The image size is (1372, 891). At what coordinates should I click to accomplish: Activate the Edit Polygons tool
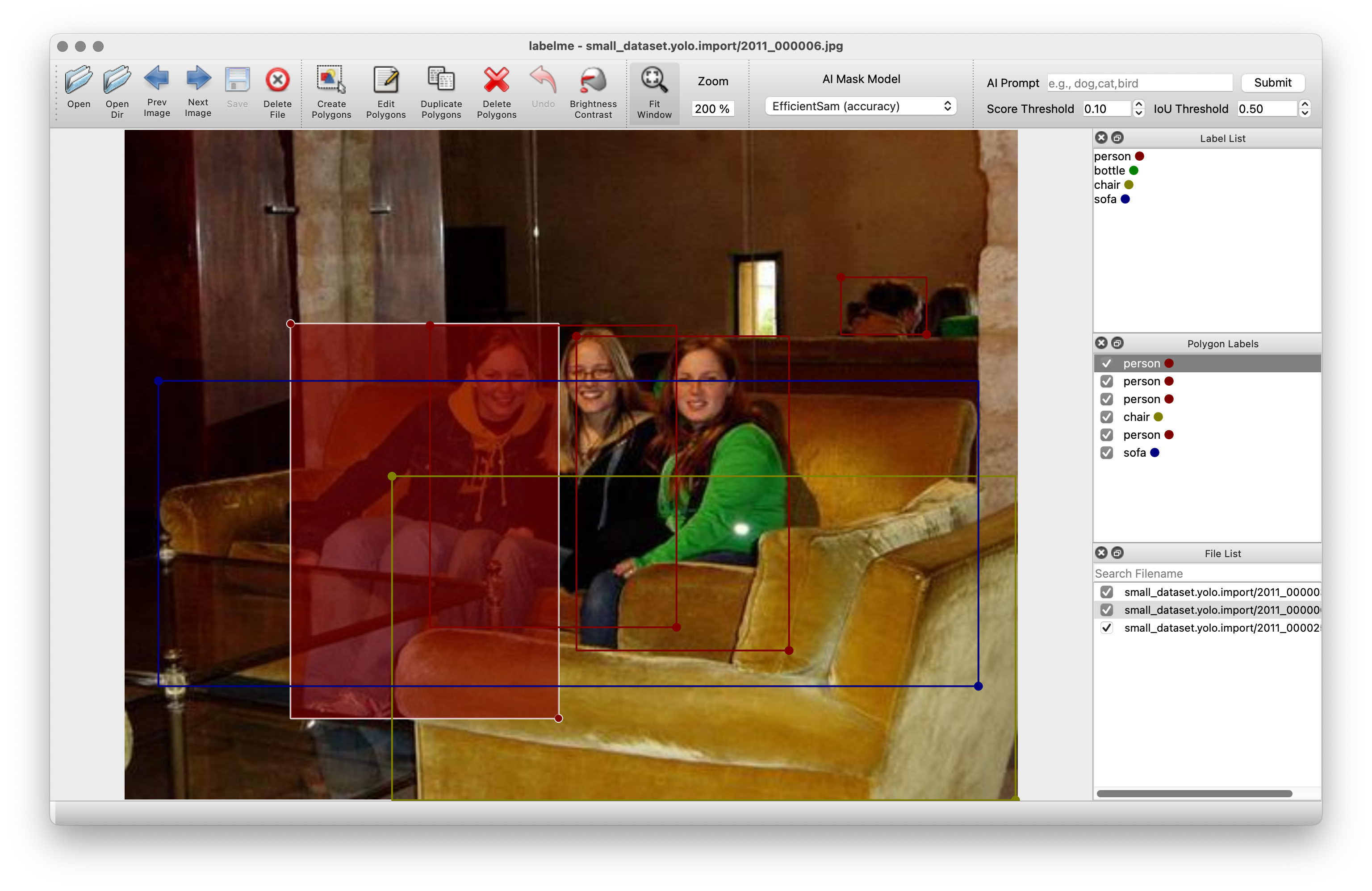click(386, 80)
